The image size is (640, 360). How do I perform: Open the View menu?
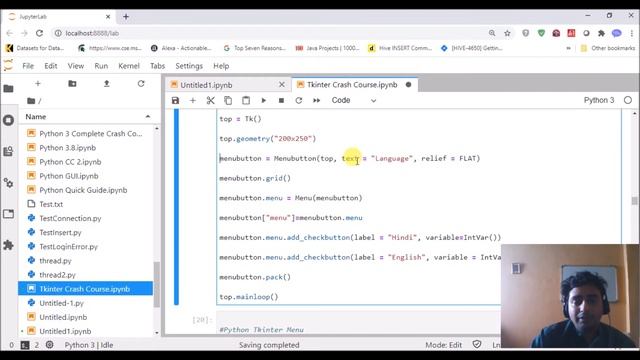coord(76,66)
